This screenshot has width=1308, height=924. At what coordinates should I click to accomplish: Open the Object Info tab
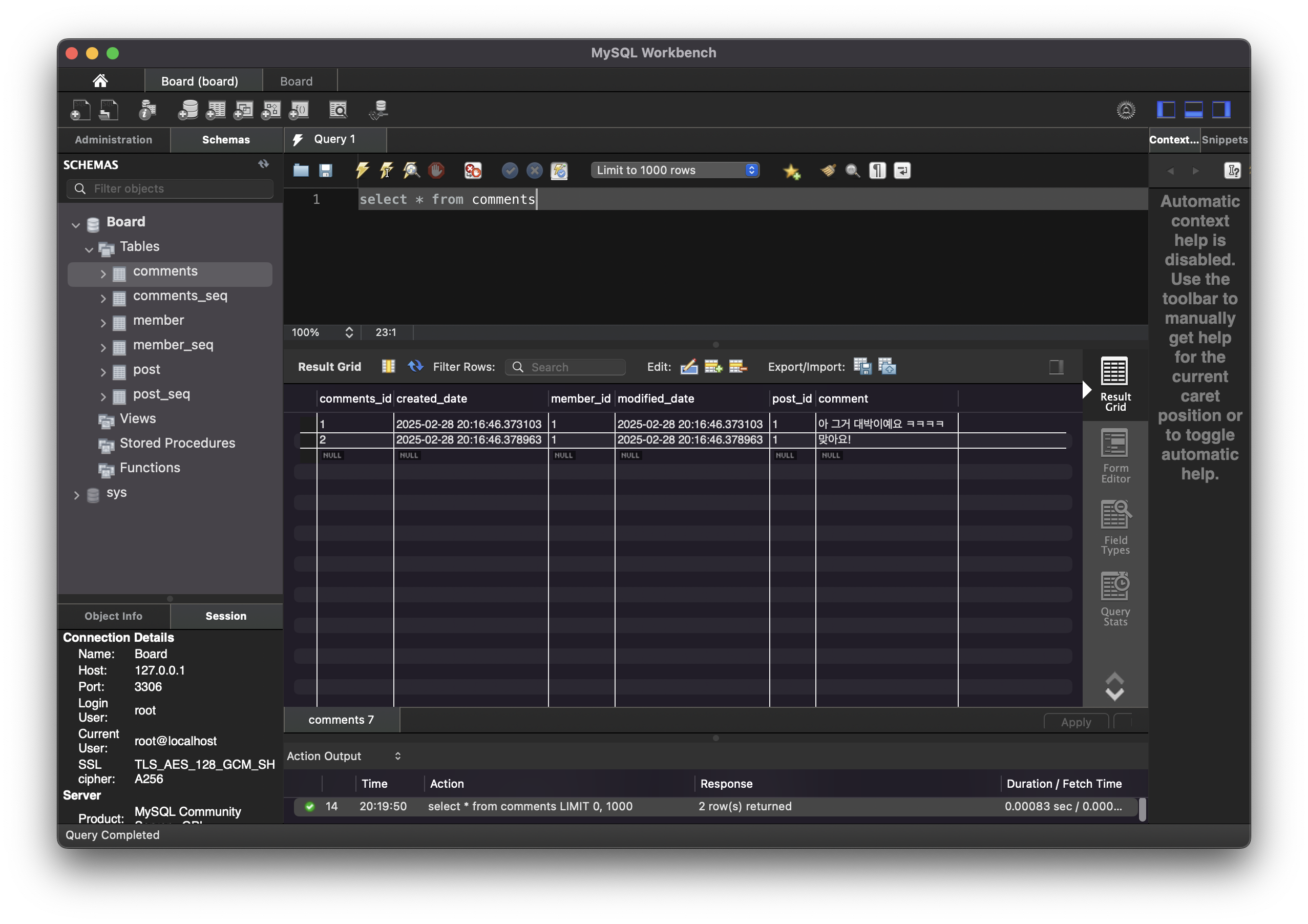click(x=113, y=616)
